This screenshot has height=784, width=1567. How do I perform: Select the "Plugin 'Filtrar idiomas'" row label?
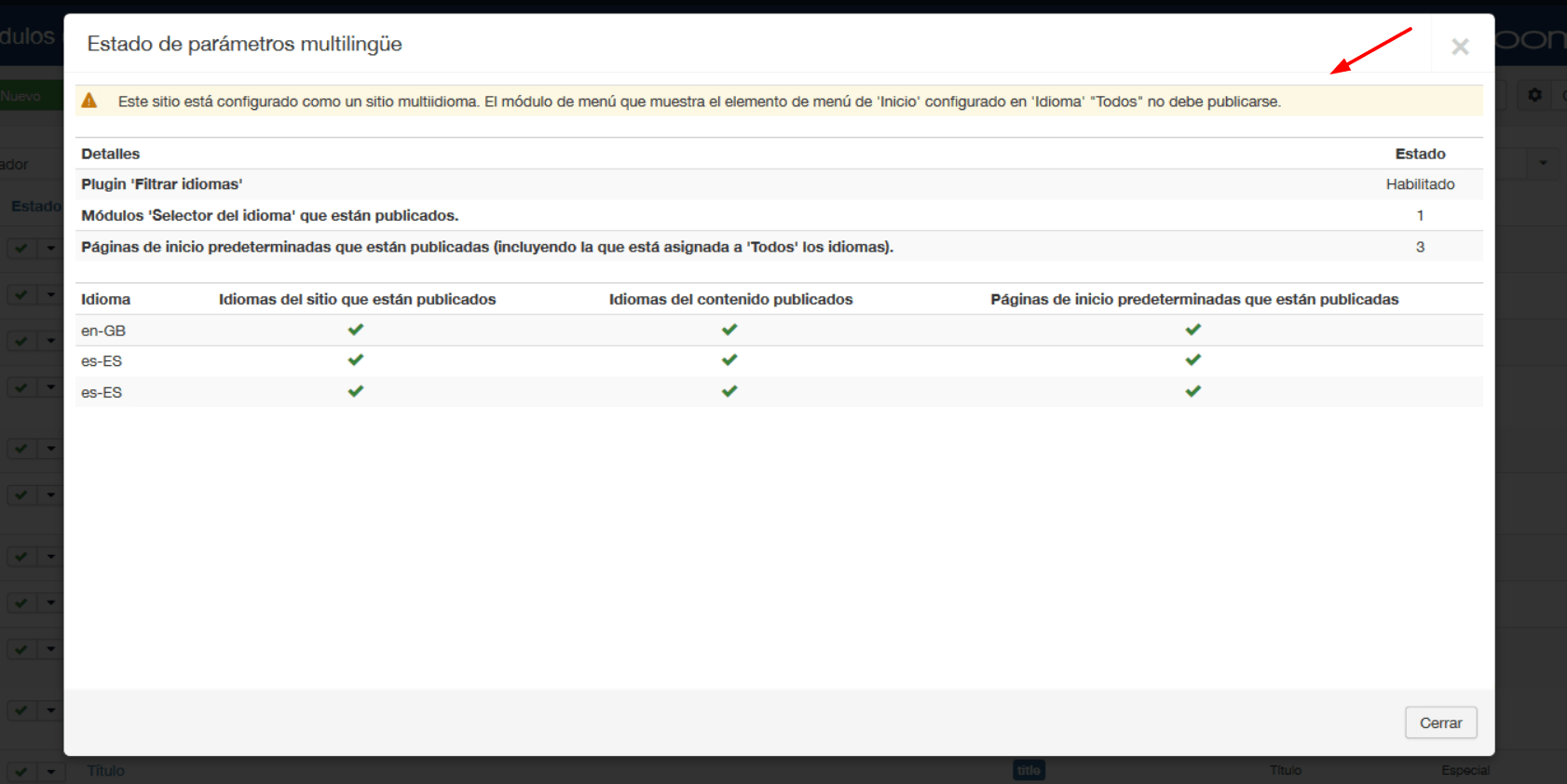[x=162, y=184]
